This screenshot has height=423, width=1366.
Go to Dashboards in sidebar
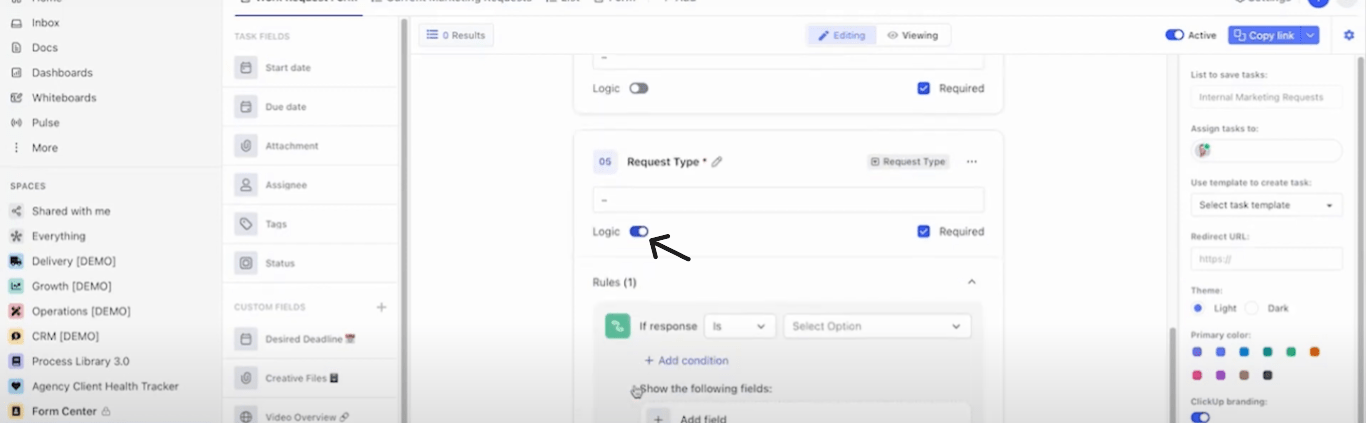[62, 72]
